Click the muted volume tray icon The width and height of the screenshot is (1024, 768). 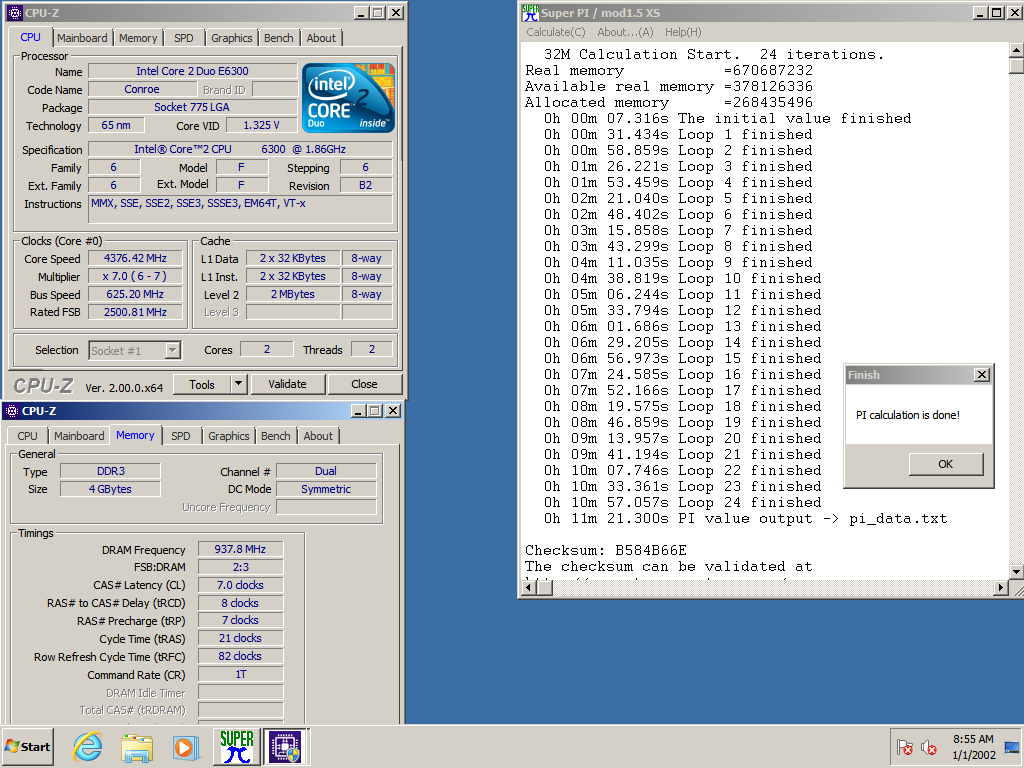(x=928, y=747)
